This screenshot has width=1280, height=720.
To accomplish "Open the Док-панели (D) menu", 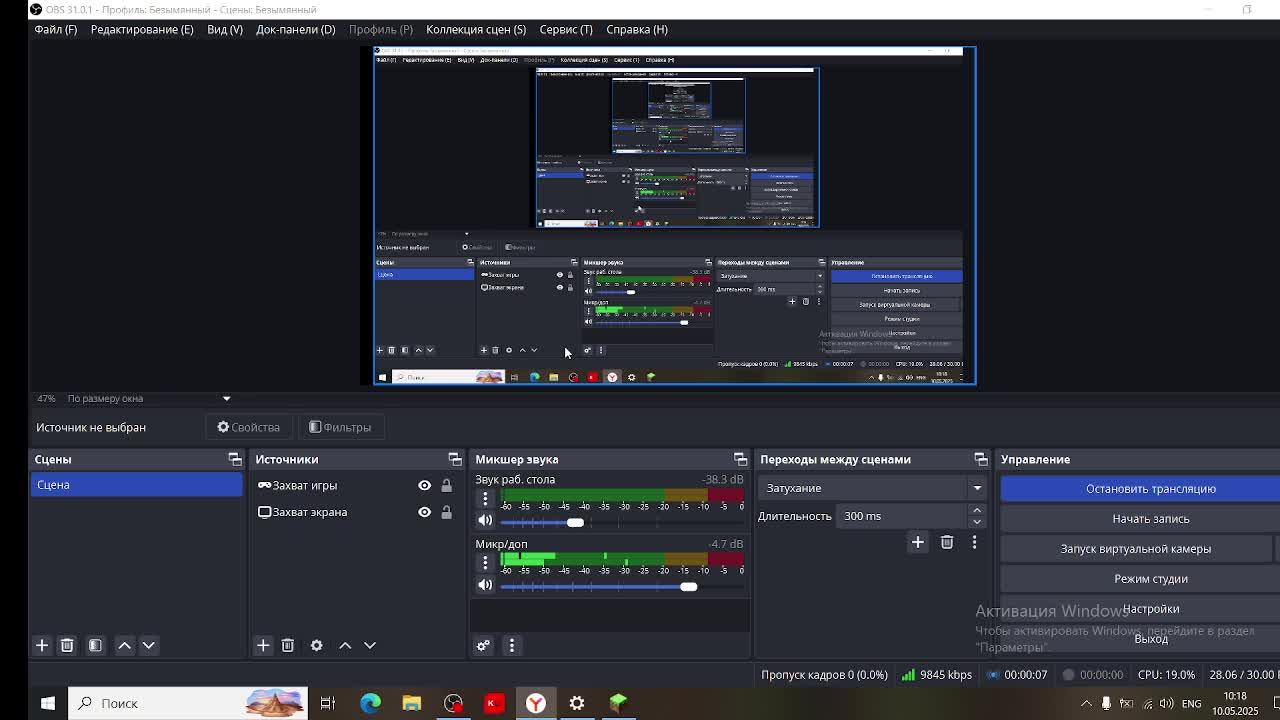I will [295, 29].
